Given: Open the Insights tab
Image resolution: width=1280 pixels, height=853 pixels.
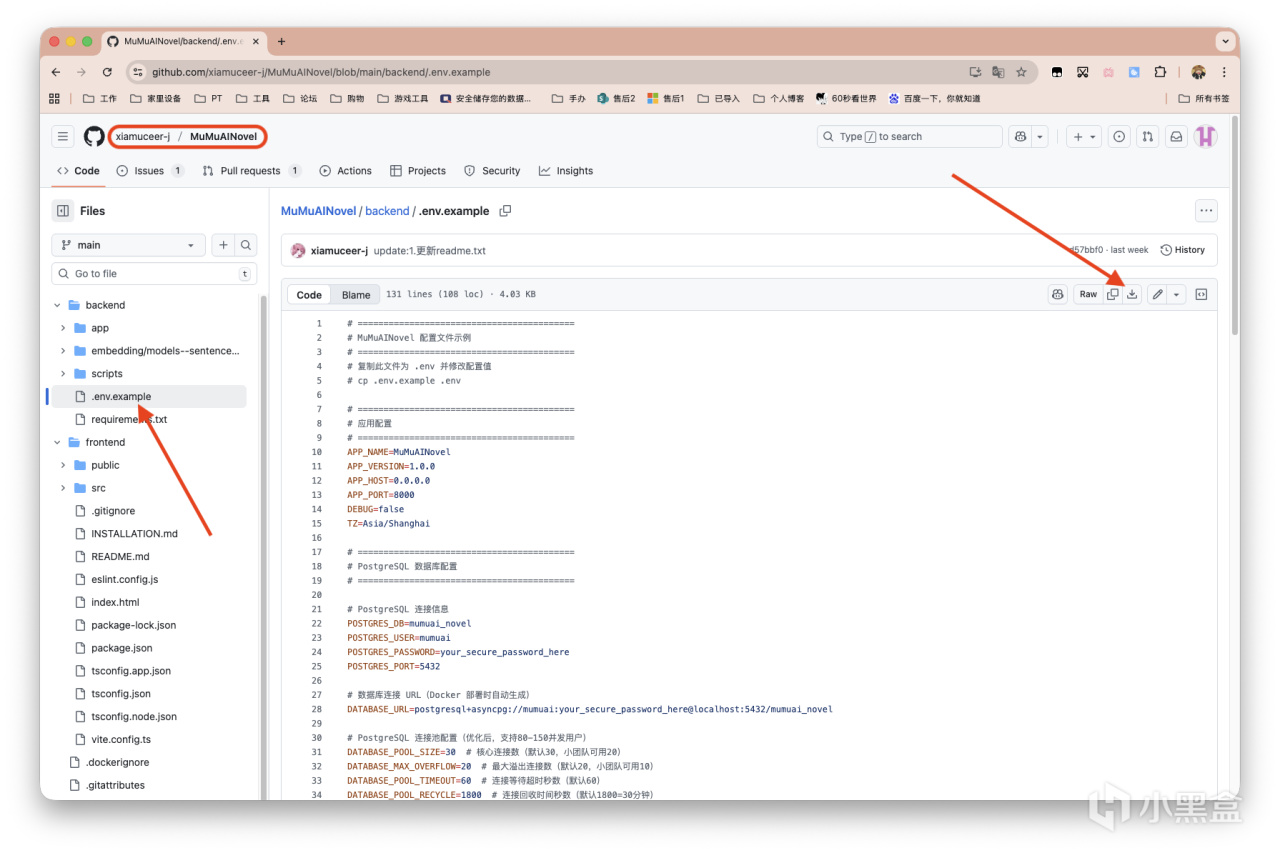Looking at the screenshot, I should pyautogui.click(x=566, y=171).
